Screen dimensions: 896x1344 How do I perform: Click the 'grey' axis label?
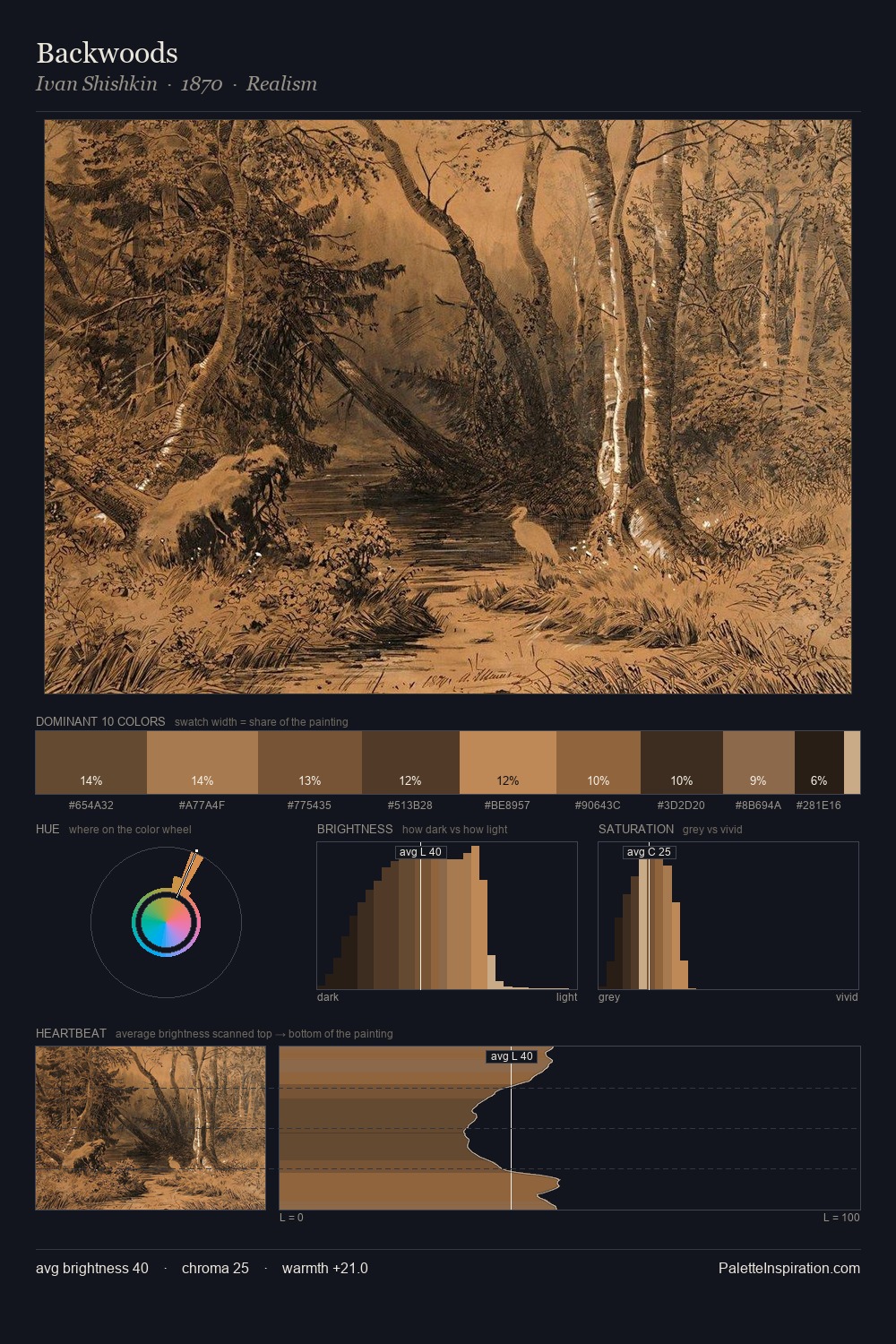pos(609,997)
